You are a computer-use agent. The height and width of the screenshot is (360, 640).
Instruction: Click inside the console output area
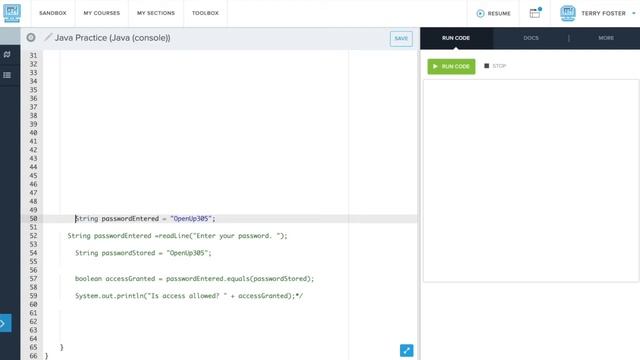click(x=531, y=180)
